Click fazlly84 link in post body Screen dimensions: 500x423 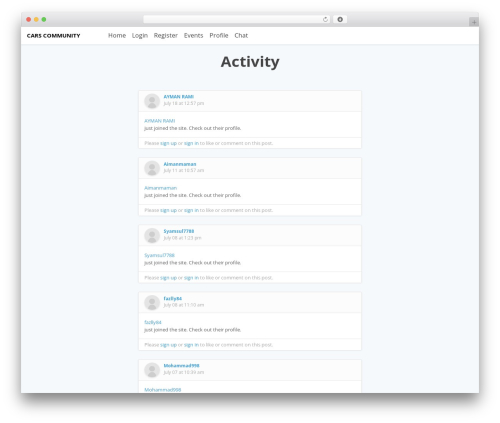click(x=153, y=322)
